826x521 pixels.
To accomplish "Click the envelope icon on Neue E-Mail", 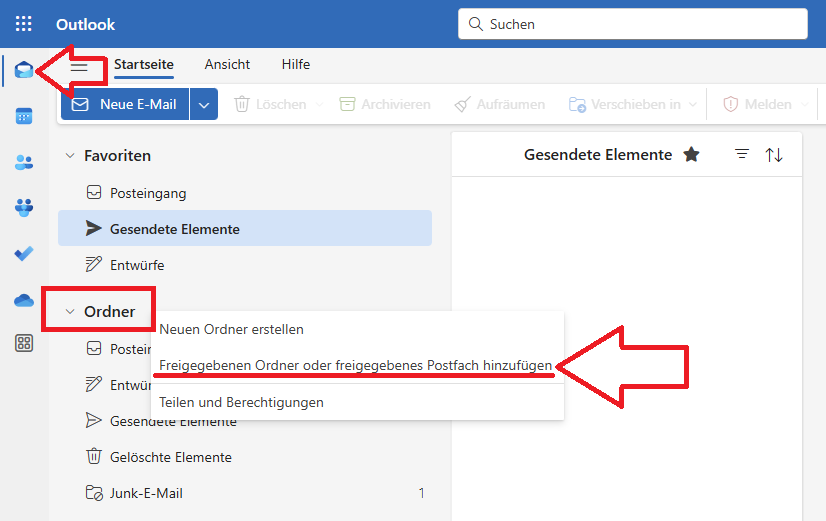I will tap(80, 104).
